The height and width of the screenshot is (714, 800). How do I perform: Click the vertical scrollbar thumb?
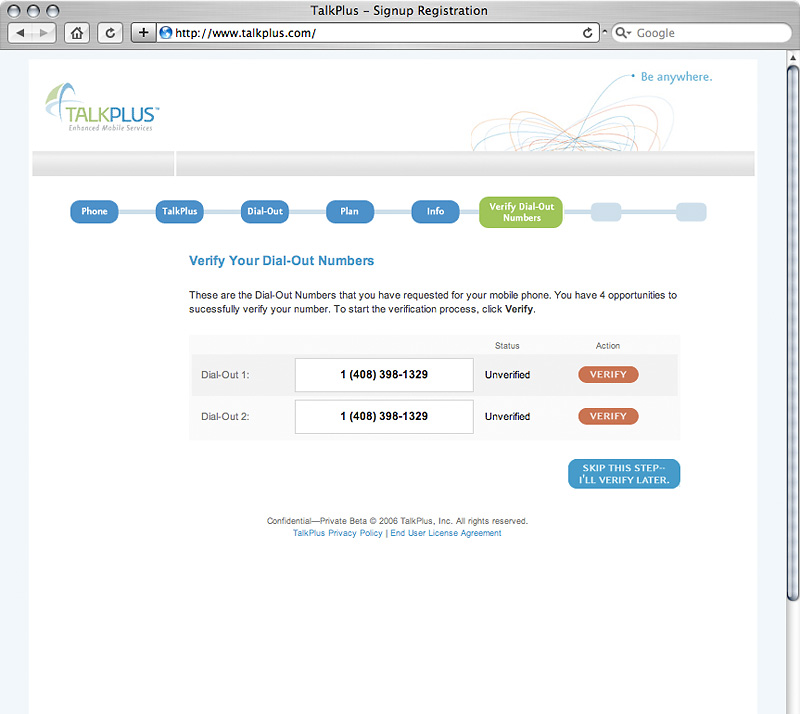[793, 333]
